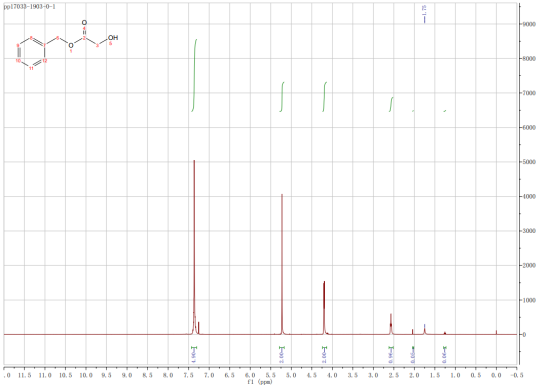
Task: Click the TMS peak at 0.0 ppm
Action: tap(496, 332)
